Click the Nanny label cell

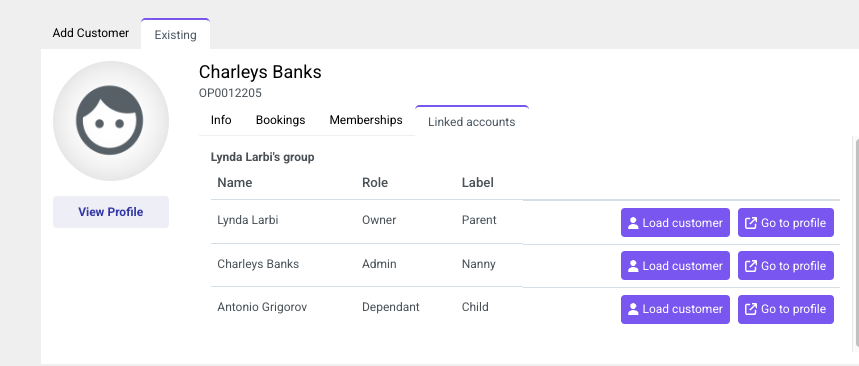(478, 264)
